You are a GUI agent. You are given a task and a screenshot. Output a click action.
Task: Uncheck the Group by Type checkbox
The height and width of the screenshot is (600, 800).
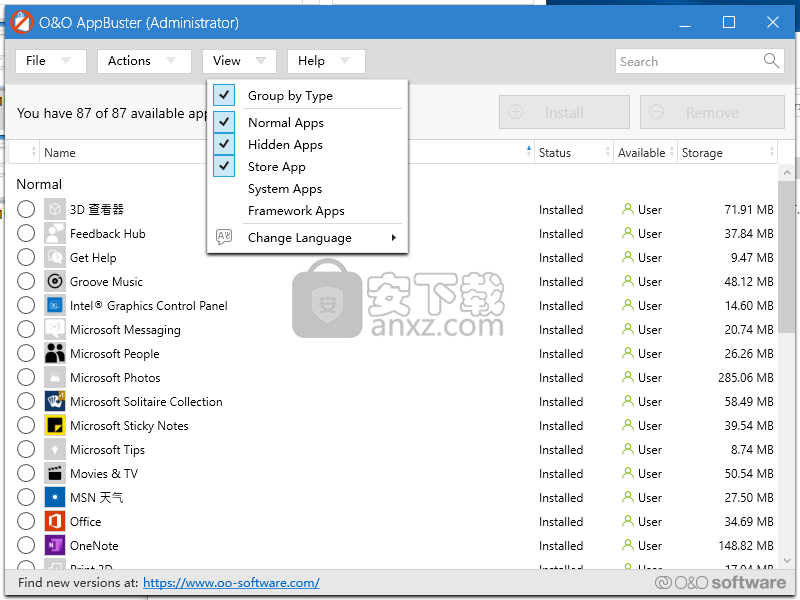point(224,95)
